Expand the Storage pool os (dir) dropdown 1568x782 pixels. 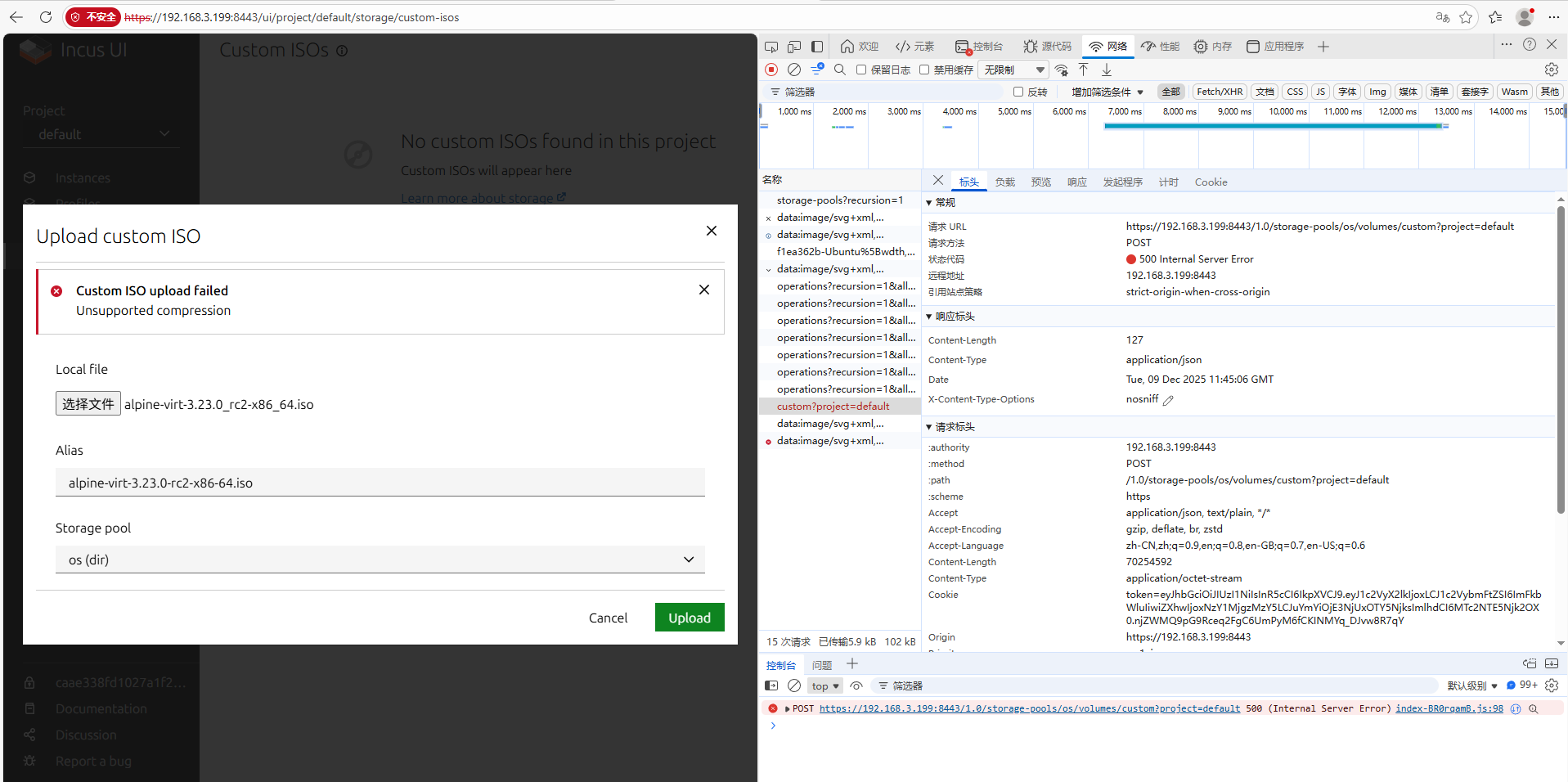380,560
